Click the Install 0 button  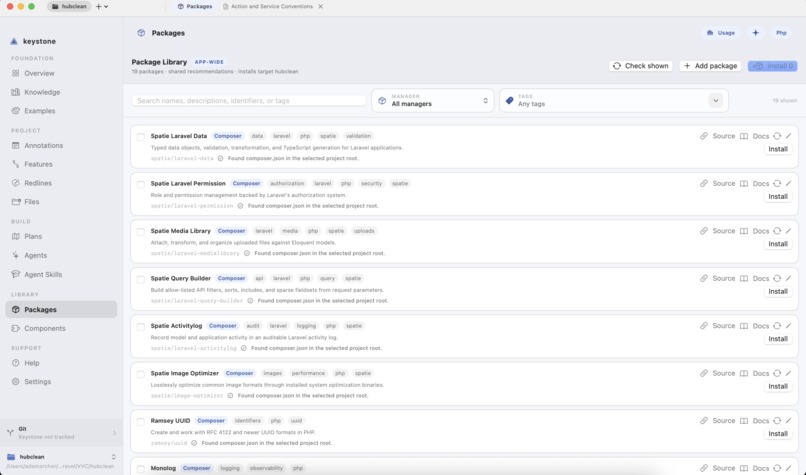(x=773, y=66)
